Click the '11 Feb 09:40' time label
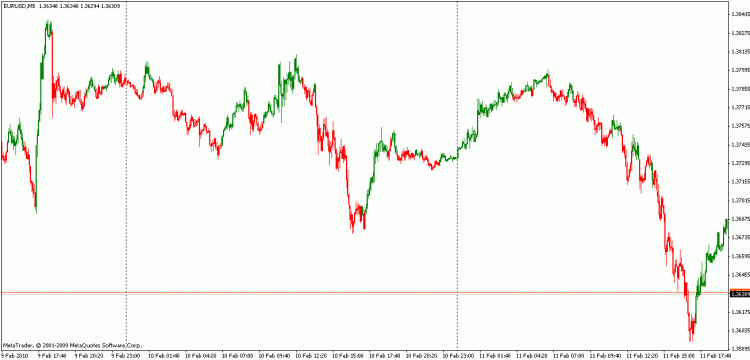Viewport: 750px width, 360px height. tap(607, 356)
